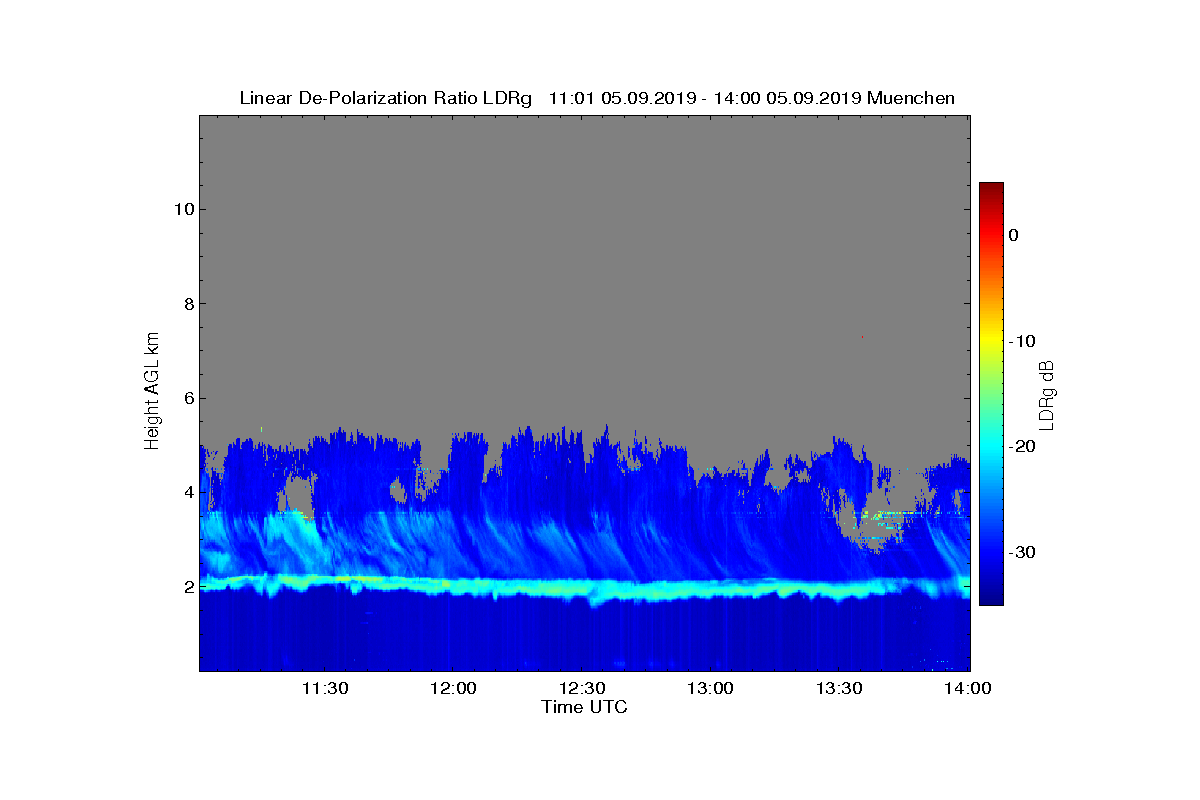Click the height tick label 4
Image resolution: width=1200 pixels, height=800 pixels.
[187, 492]
